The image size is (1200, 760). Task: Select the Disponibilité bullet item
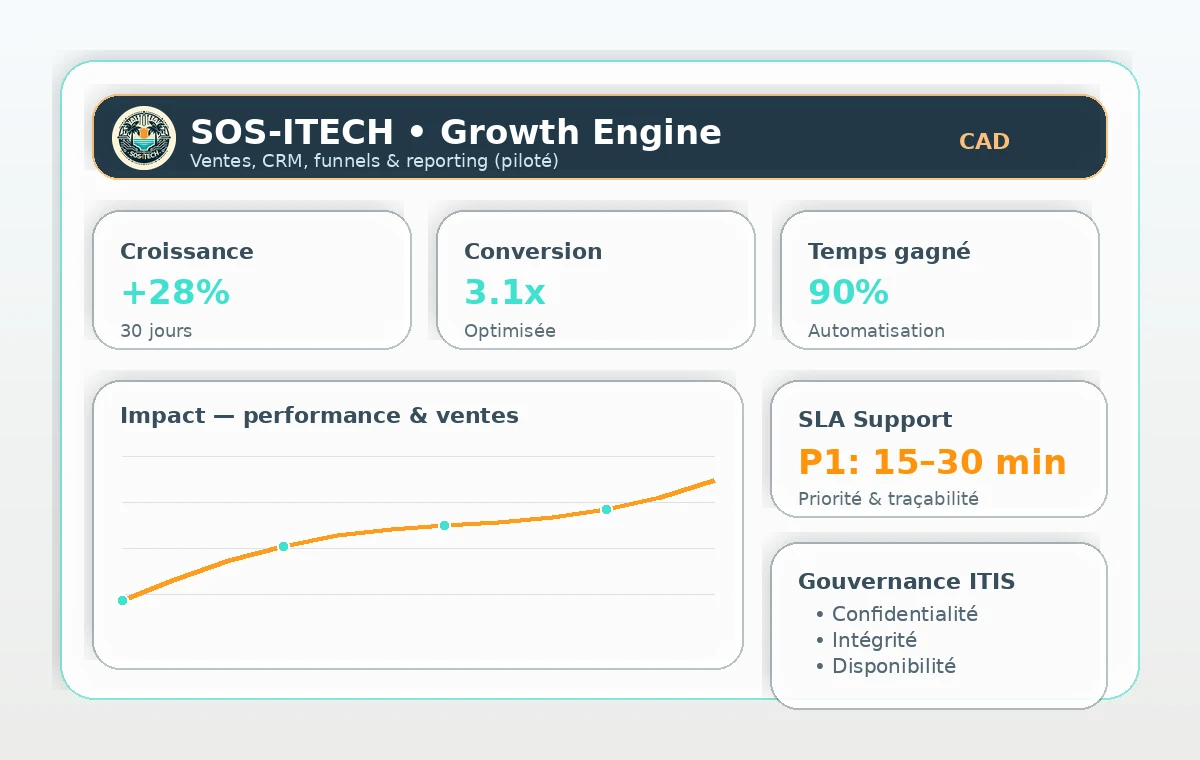[893, 666]
